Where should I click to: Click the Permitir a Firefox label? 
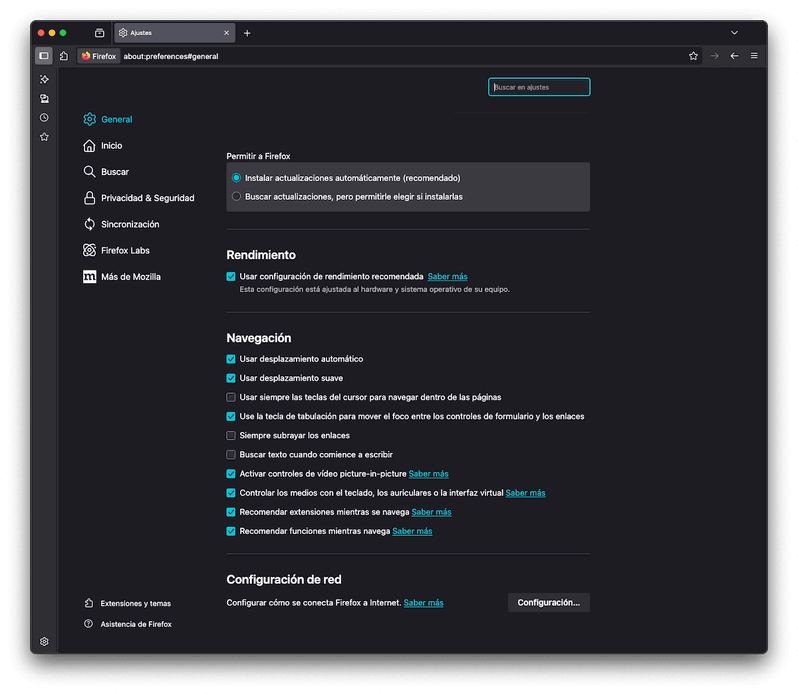[259, 156]
